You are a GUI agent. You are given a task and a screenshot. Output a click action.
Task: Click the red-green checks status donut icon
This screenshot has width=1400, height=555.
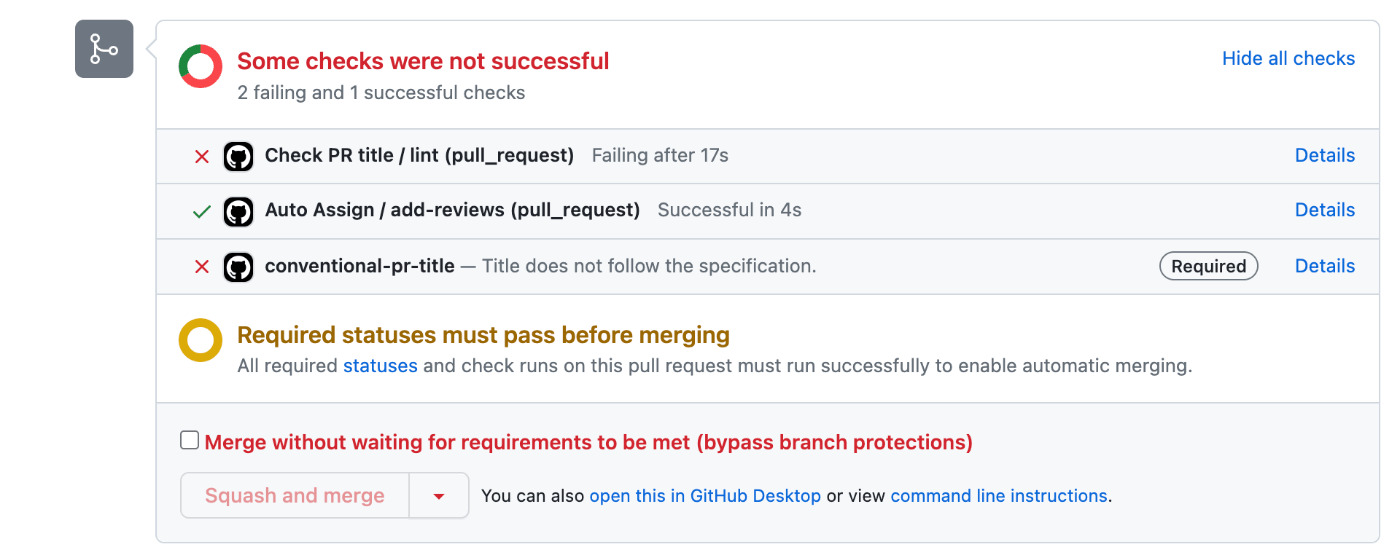tap(200, 66)
